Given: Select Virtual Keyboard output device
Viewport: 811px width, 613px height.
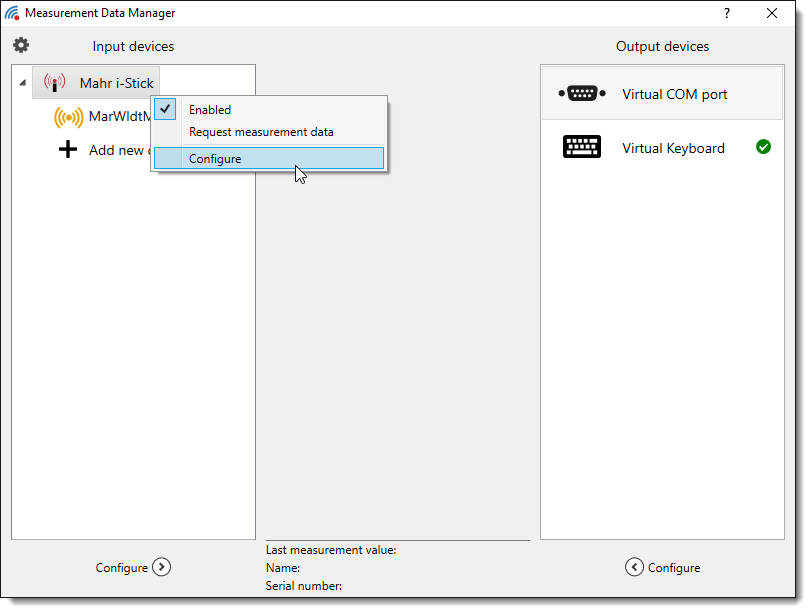Looking at the screenshot, I should (x=673, y=148).
